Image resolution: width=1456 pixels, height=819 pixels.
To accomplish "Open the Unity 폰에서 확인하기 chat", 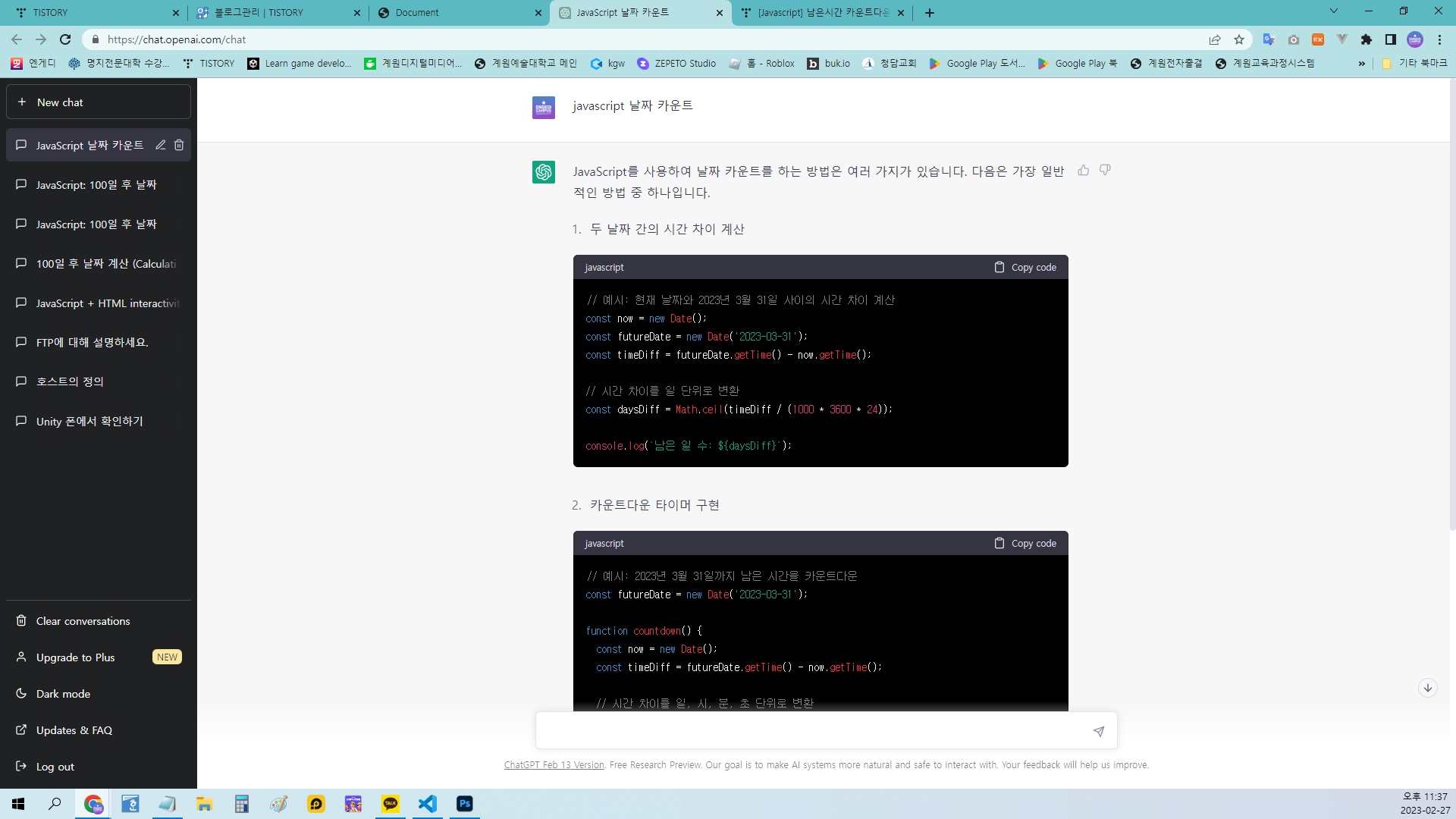I will point(99,421).
